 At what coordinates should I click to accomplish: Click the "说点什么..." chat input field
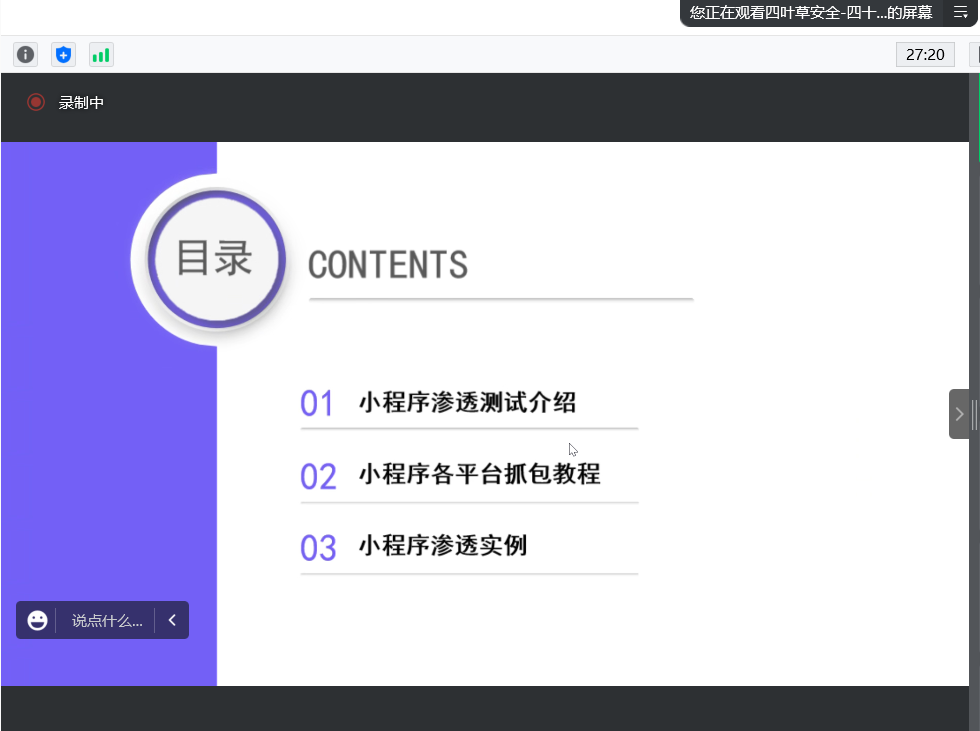[107, 620]
